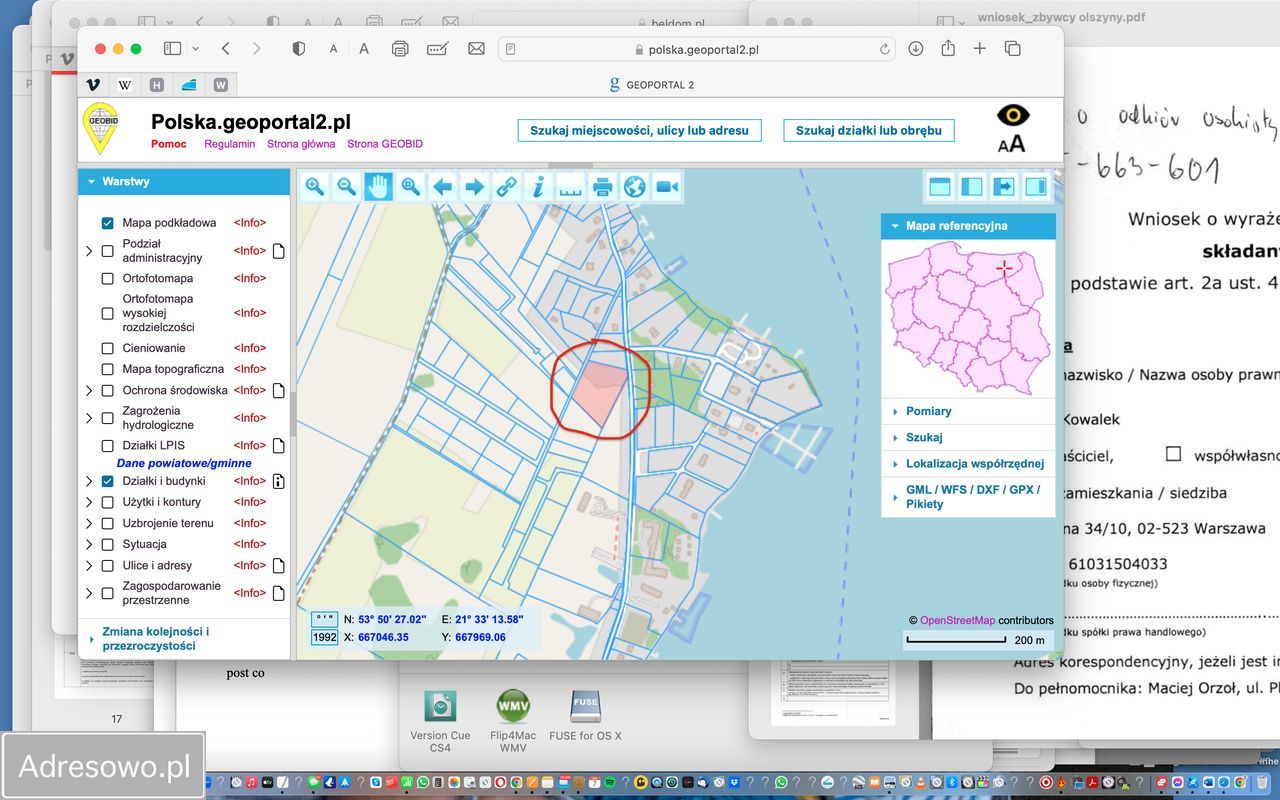Toggle the Mapa topograficzna checkbox
The image size is (1280, 800).
pos(108,369)
